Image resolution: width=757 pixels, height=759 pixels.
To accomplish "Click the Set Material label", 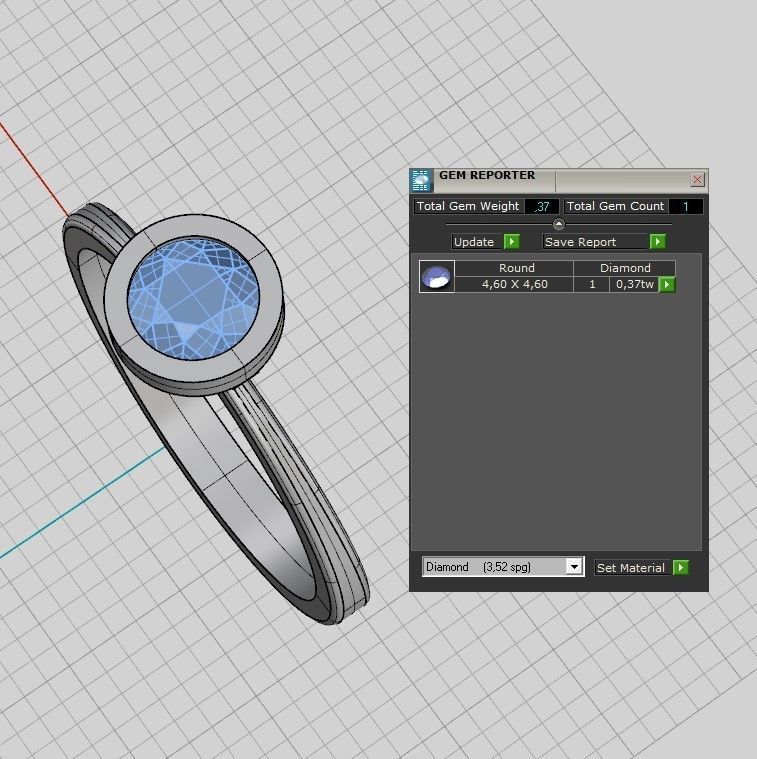I will [631, 568].
